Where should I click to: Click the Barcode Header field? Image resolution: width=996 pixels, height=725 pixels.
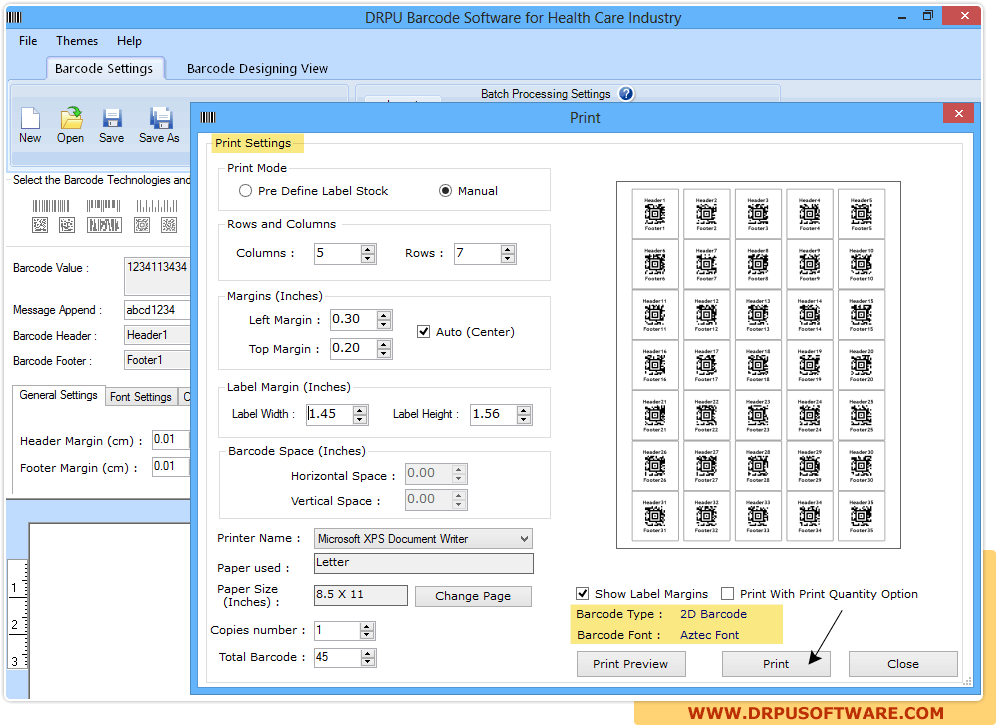click(158, 335)
